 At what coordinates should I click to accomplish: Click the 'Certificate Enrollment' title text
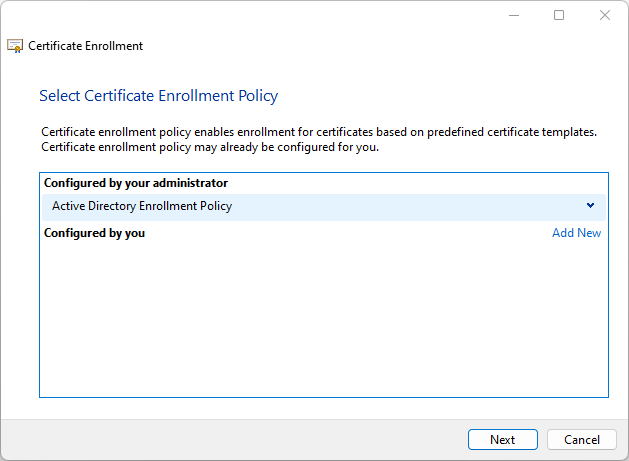tap(86, 46)
